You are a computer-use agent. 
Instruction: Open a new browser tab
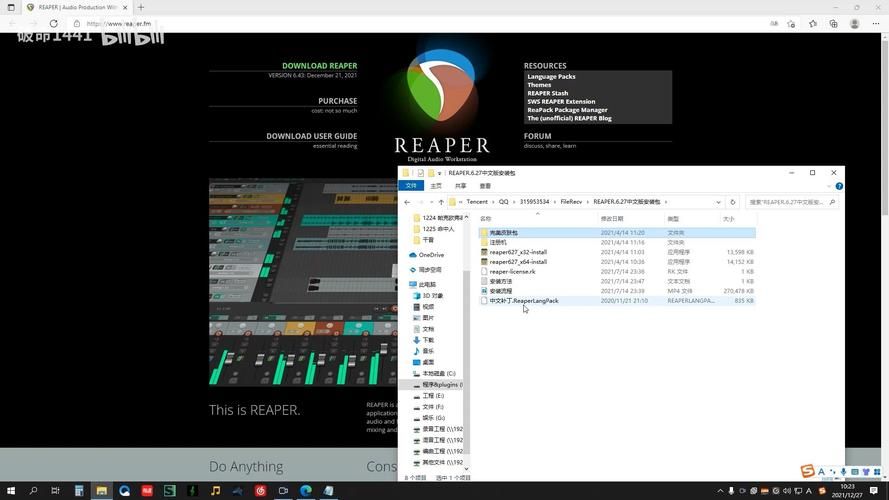click(141, 7)
